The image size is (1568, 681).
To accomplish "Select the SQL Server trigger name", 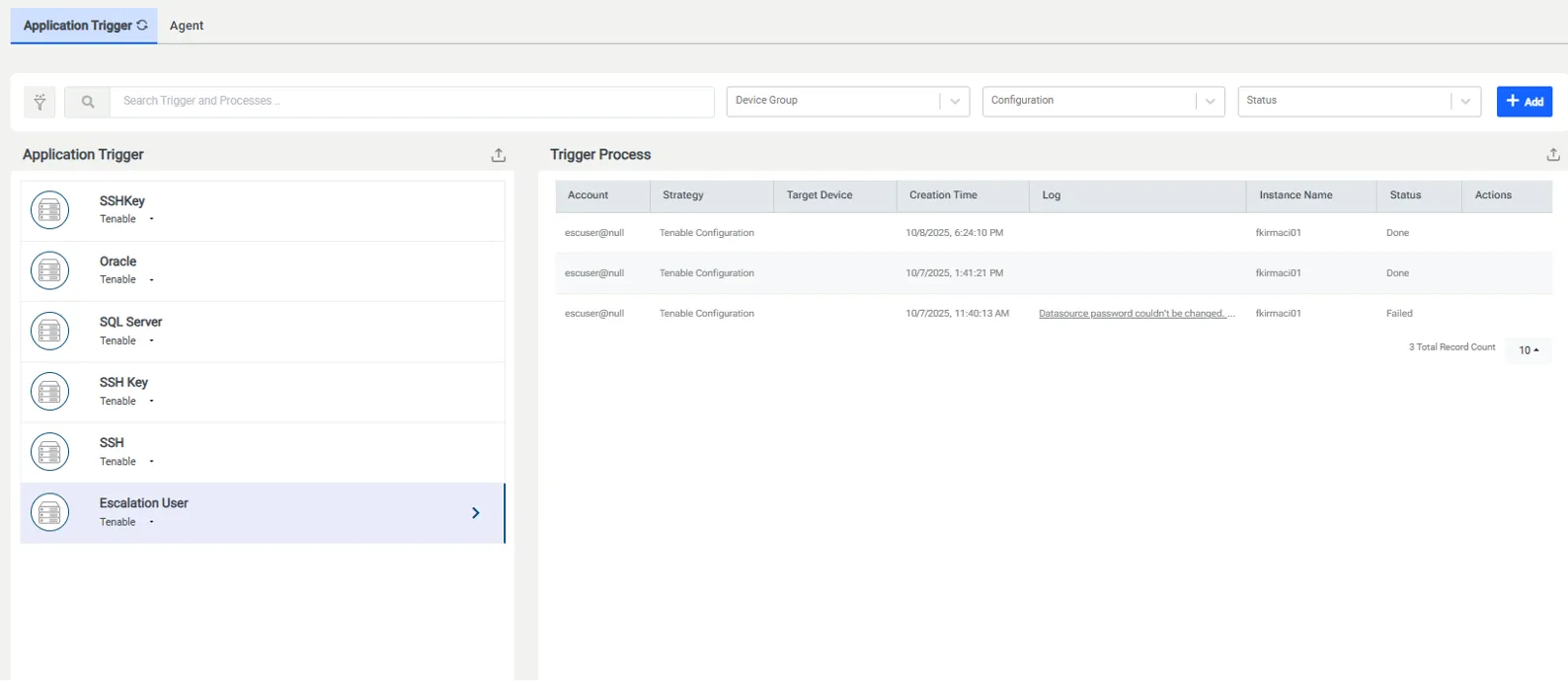I will pos(131,322).
